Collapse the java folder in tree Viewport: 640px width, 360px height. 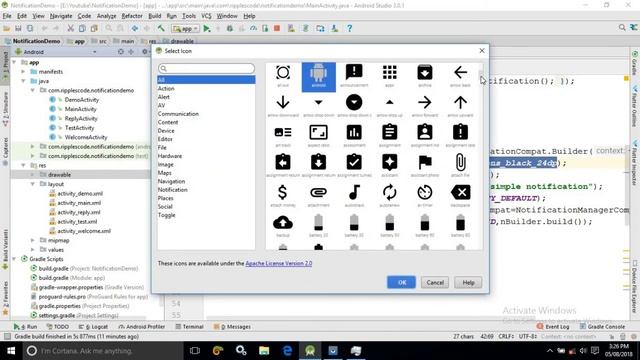click(23, 81)
